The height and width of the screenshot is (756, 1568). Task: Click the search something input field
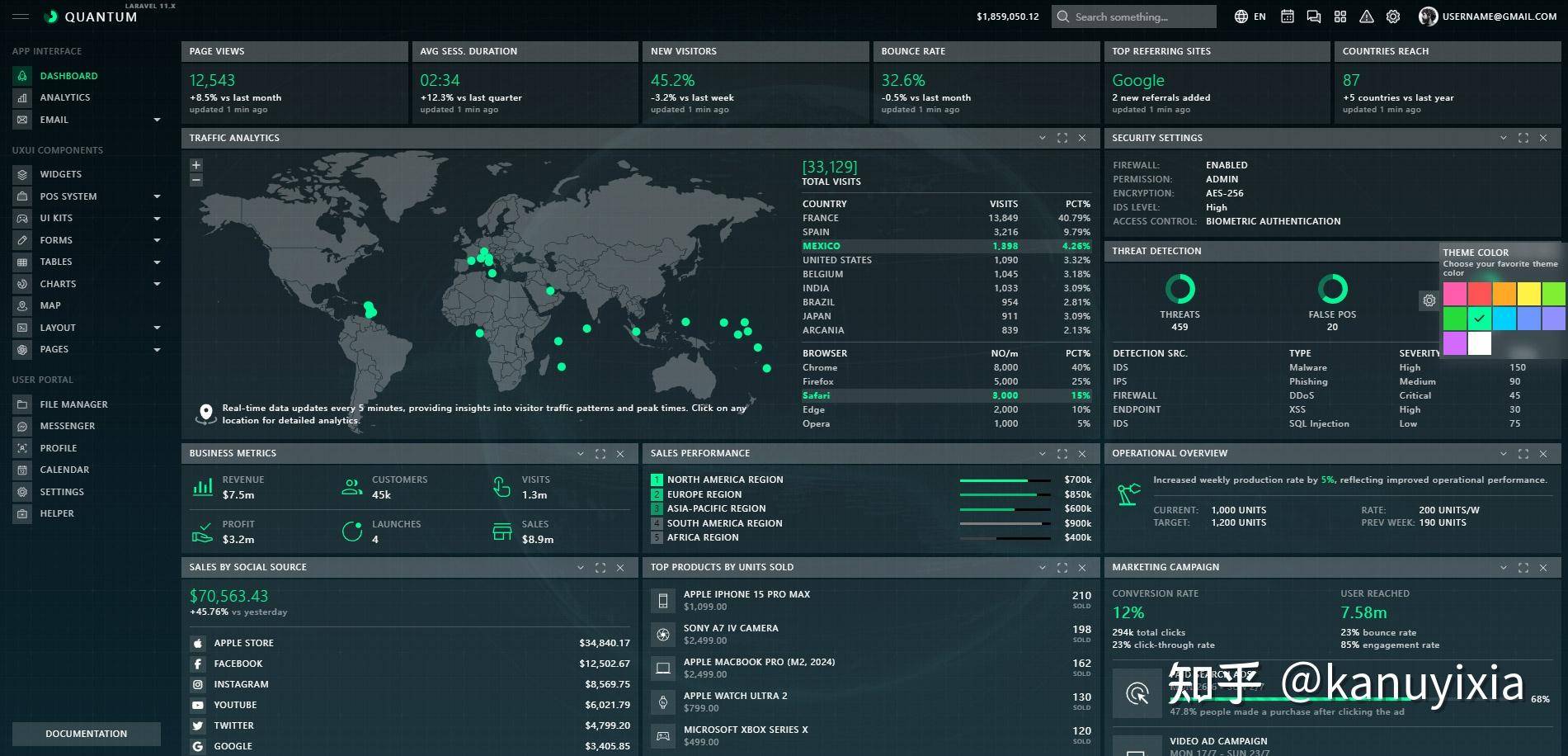pos(1133,17)
